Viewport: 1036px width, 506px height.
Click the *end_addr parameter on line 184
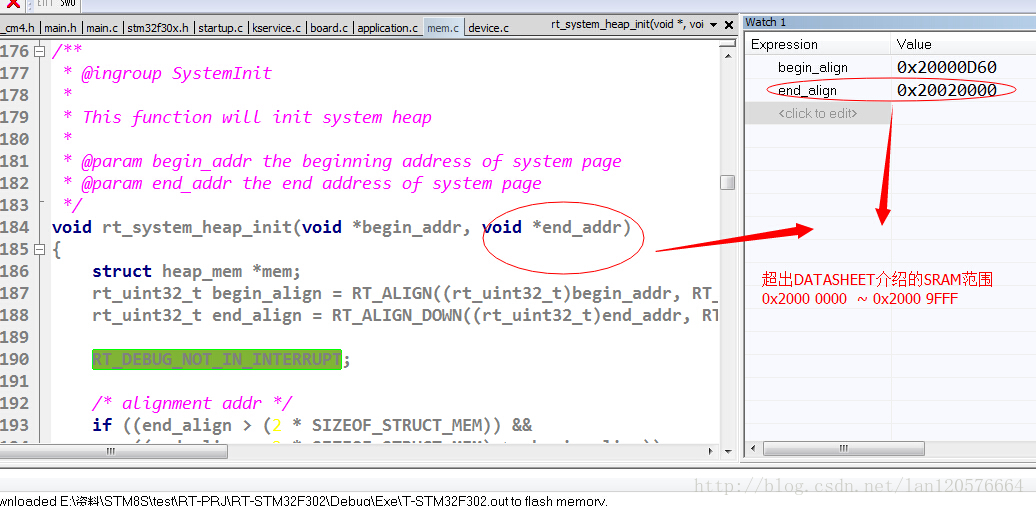coord(577,227)
